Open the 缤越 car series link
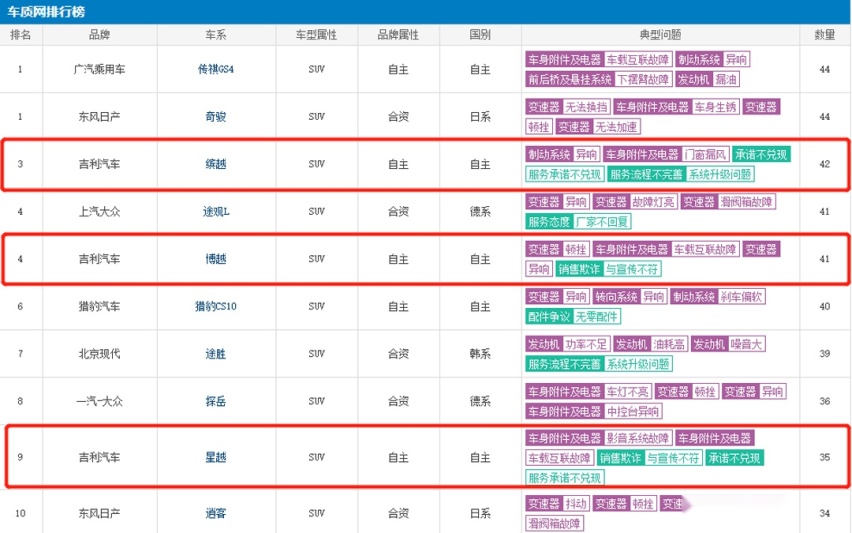852x533 pixels. coord(216,164)
